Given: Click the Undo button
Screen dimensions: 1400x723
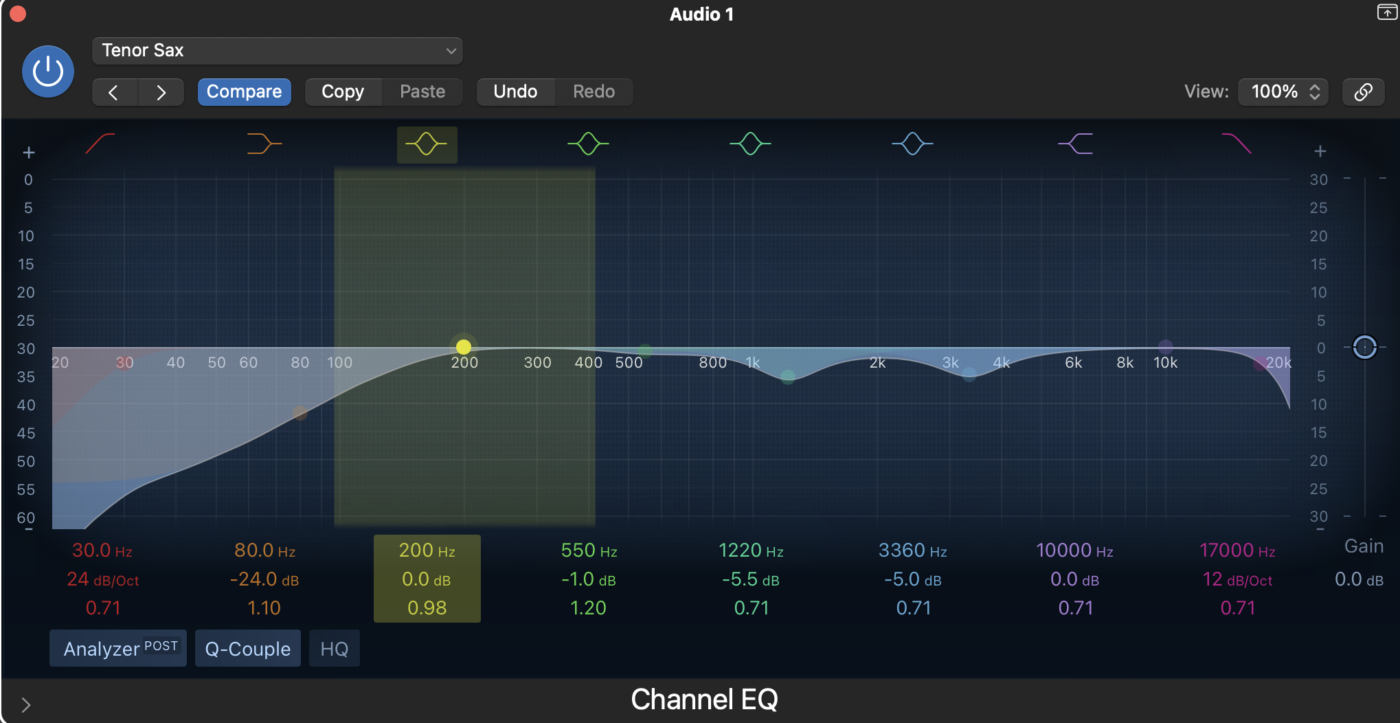Looking at the screenshot, I should [515, 92].
